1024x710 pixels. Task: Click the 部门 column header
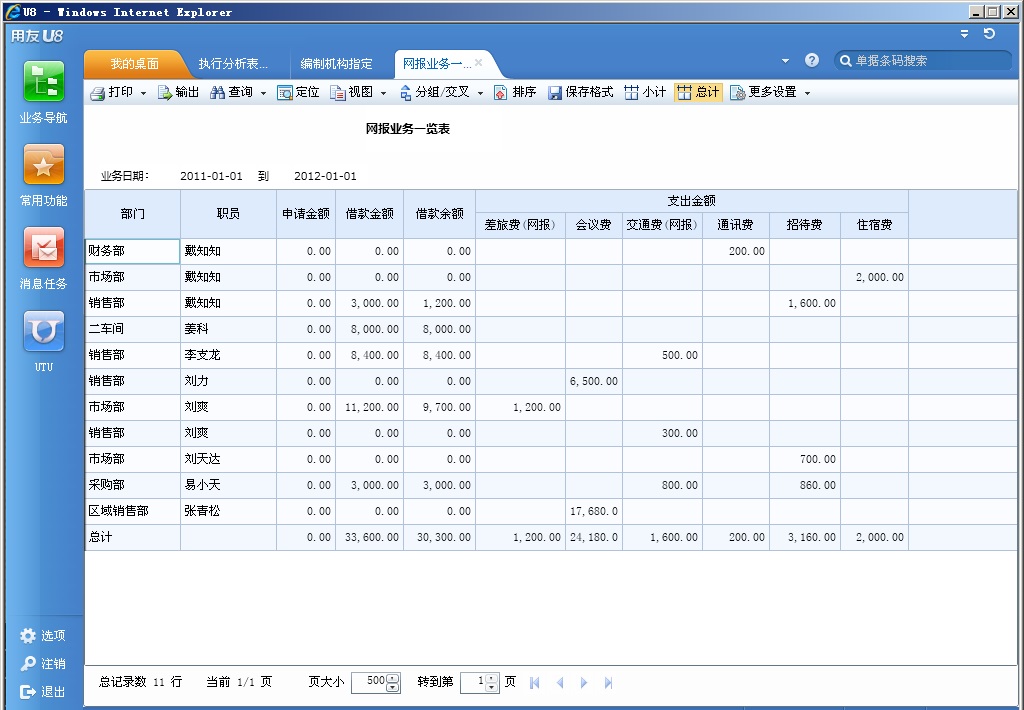[x=133, y=214]
